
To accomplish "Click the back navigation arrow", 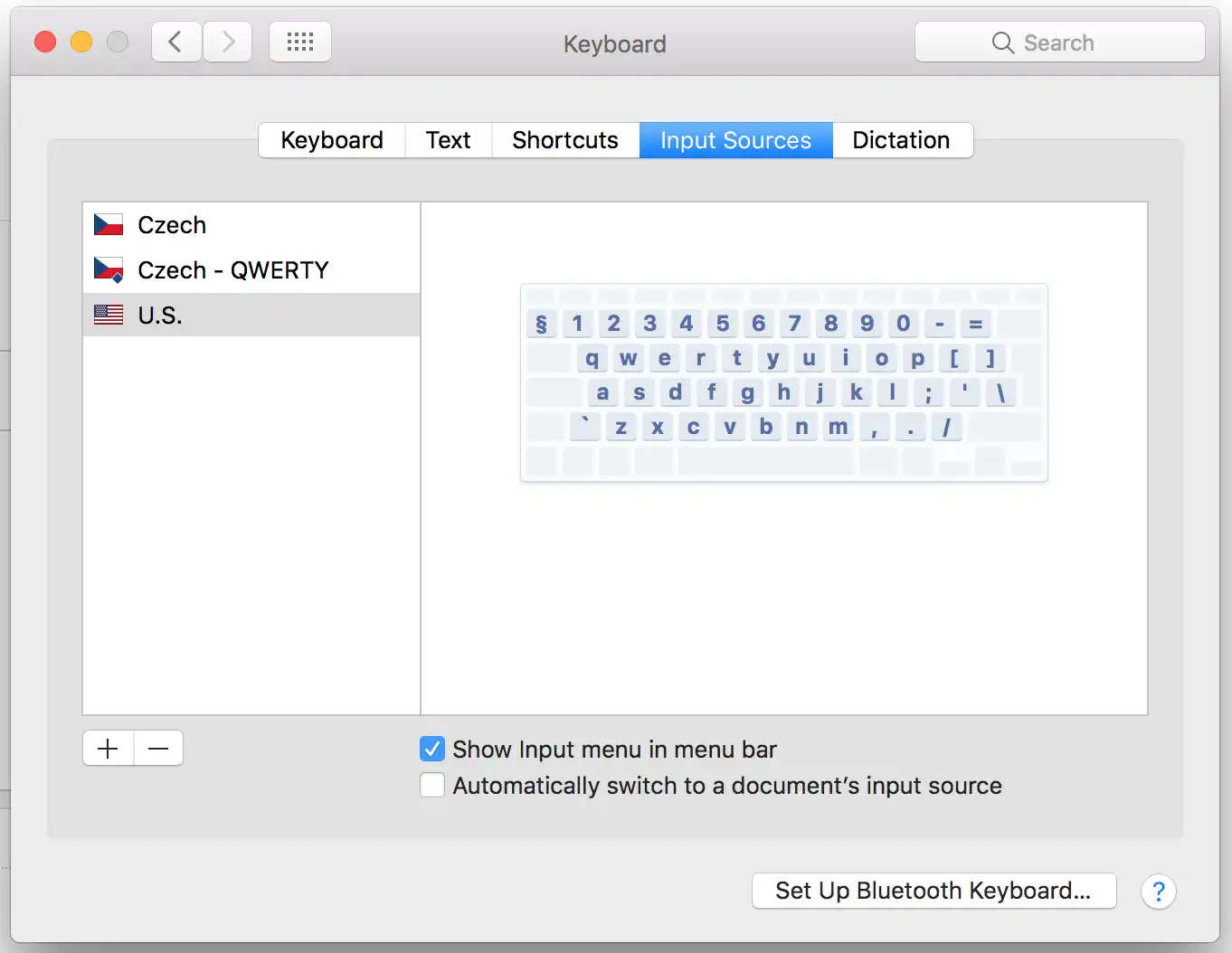I will tap(175, 41).
